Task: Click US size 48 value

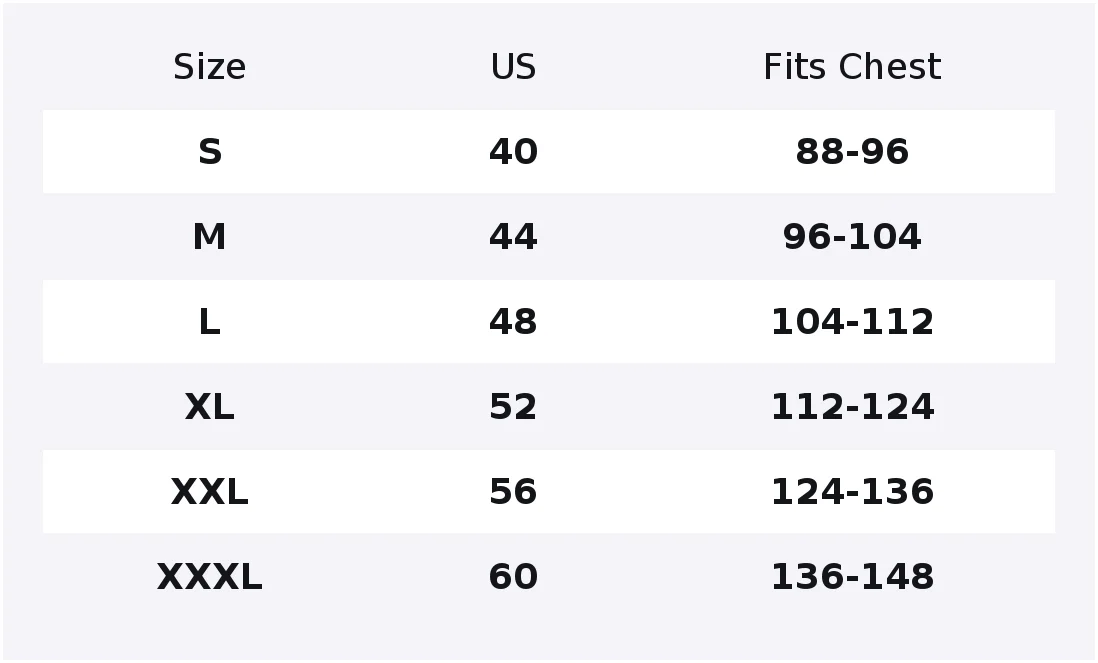Action: point(513,322)
